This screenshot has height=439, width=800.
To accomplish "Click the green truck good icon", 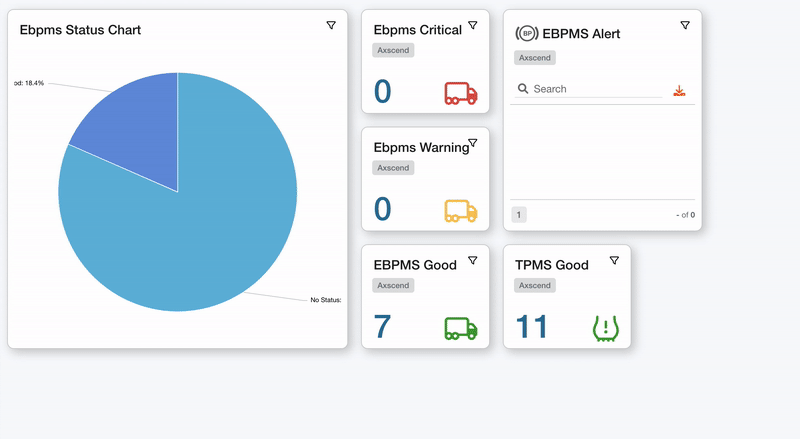I will (x=460, y=328).
